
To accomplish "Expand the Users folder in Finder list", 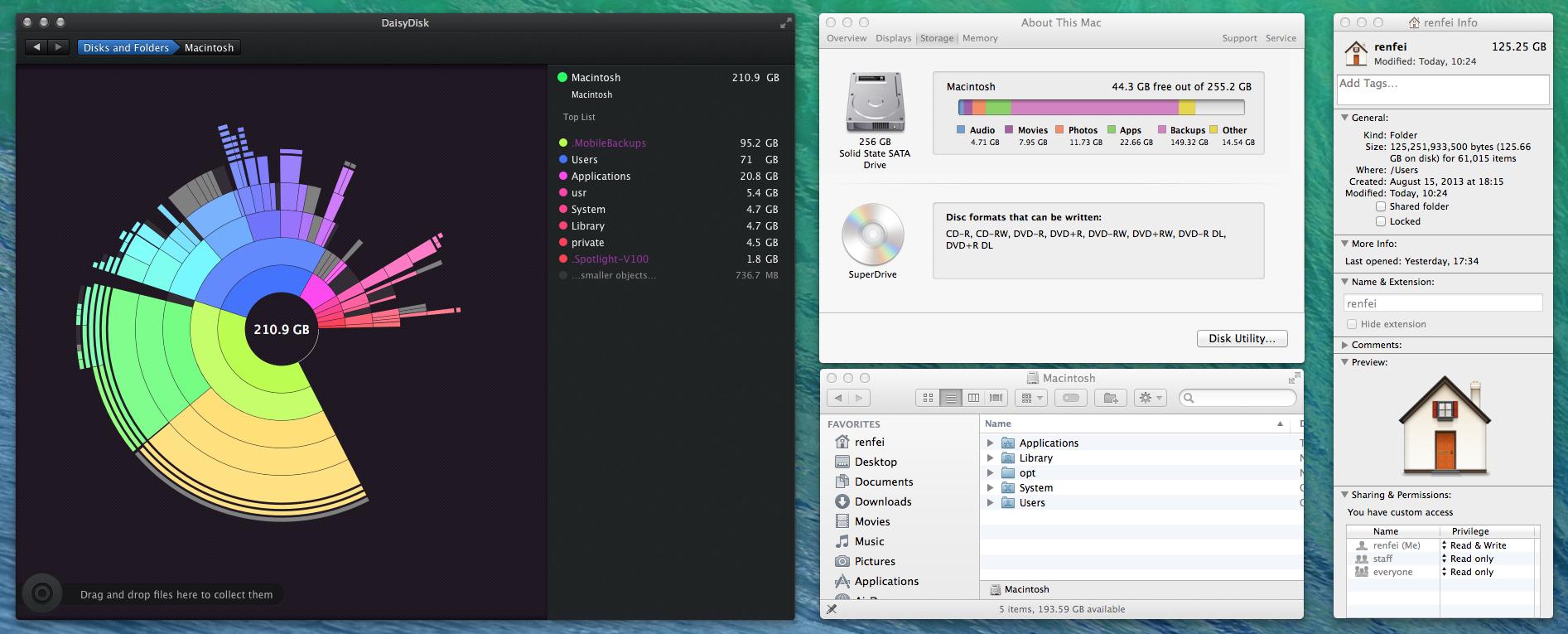I will [x=990, y=502].
